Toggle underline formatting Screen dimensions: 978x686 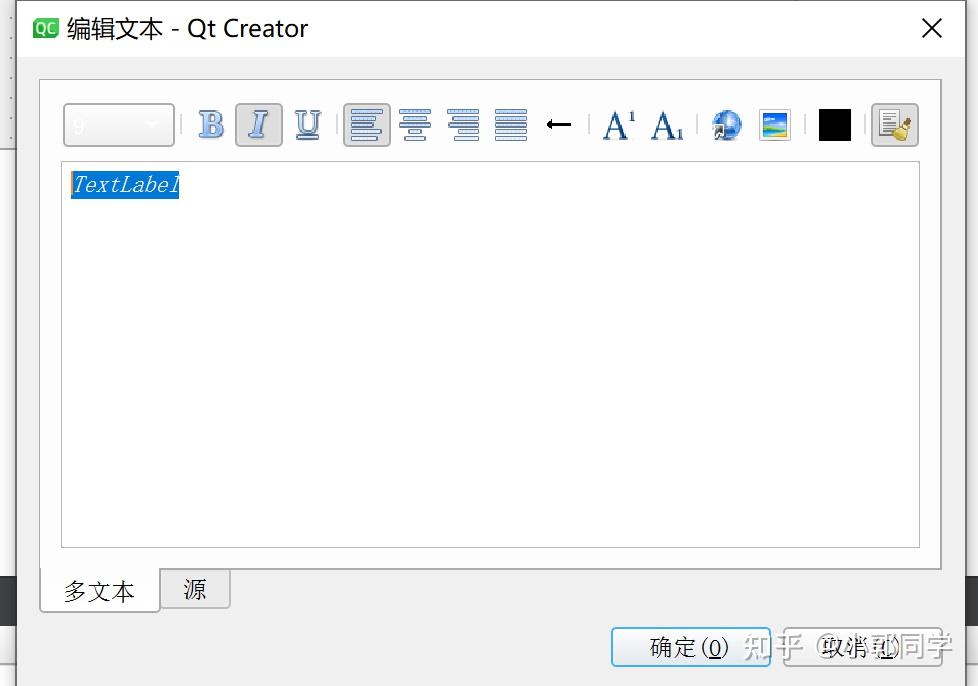coord(307,124)
